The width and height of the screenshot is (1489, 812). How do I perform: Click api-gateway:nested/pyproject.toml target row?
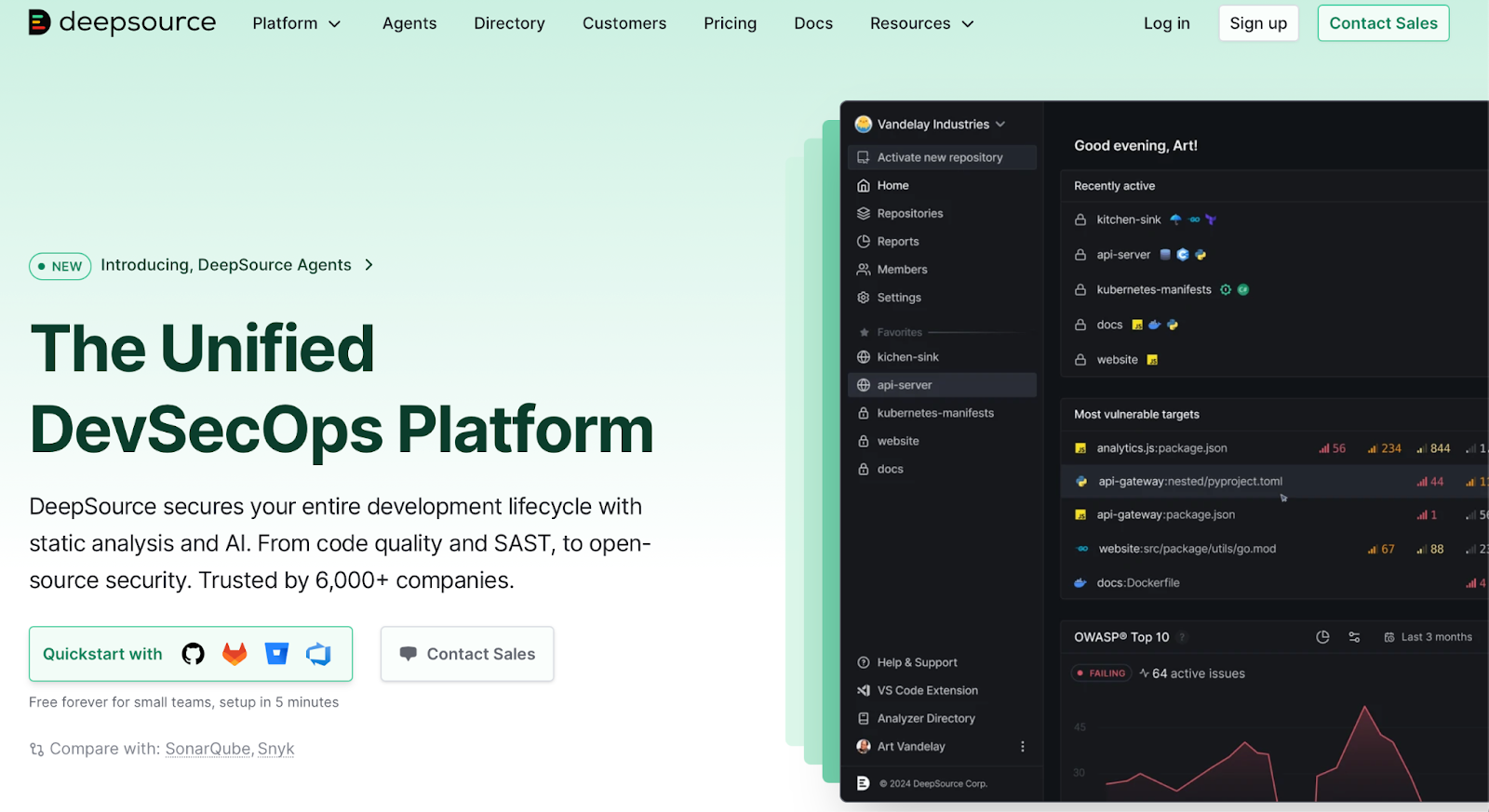click(x=1275, y=482)
